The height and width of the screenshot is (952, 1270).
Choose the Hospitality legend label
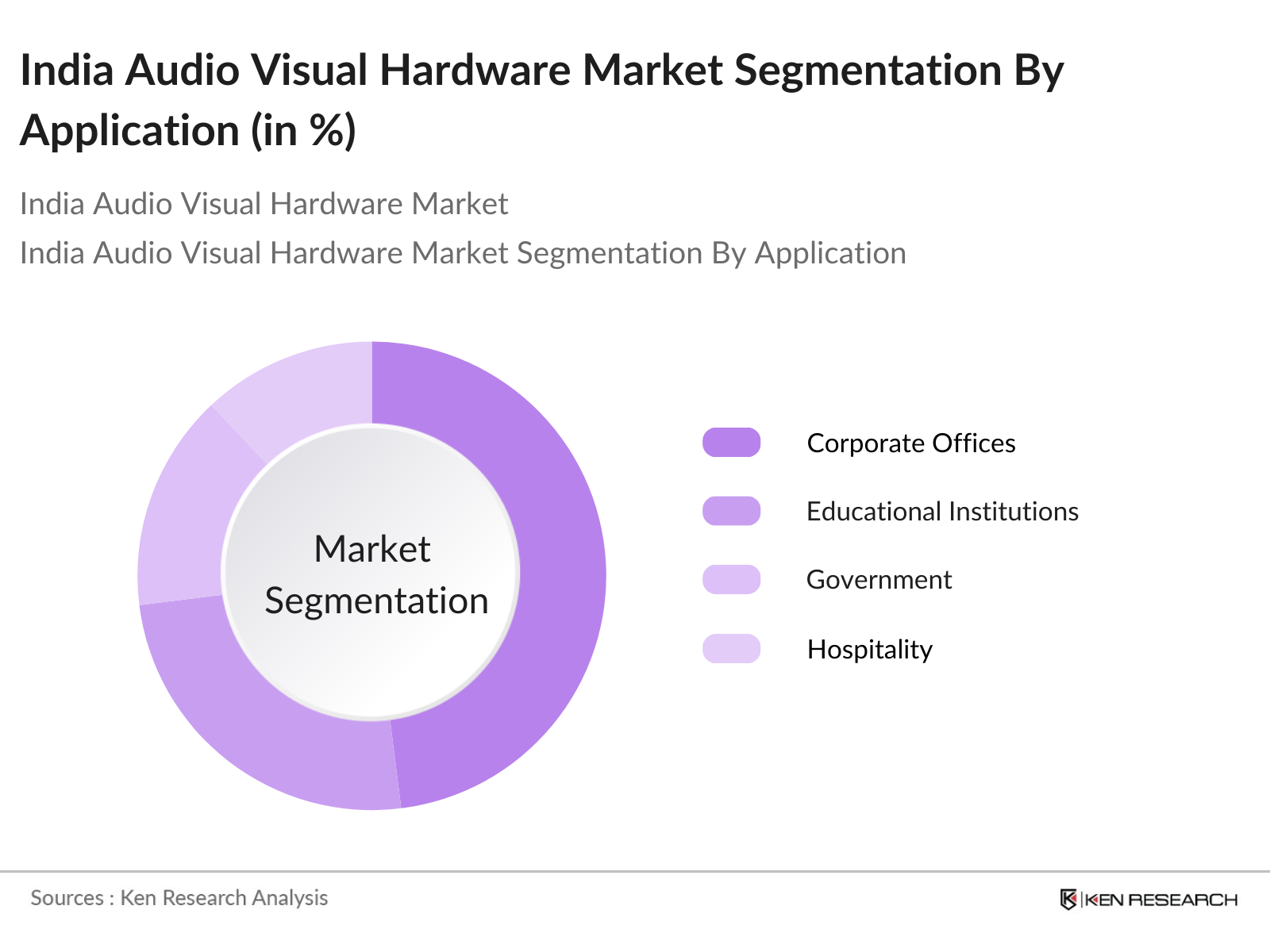pyautogui.click(x=869, y=650)
